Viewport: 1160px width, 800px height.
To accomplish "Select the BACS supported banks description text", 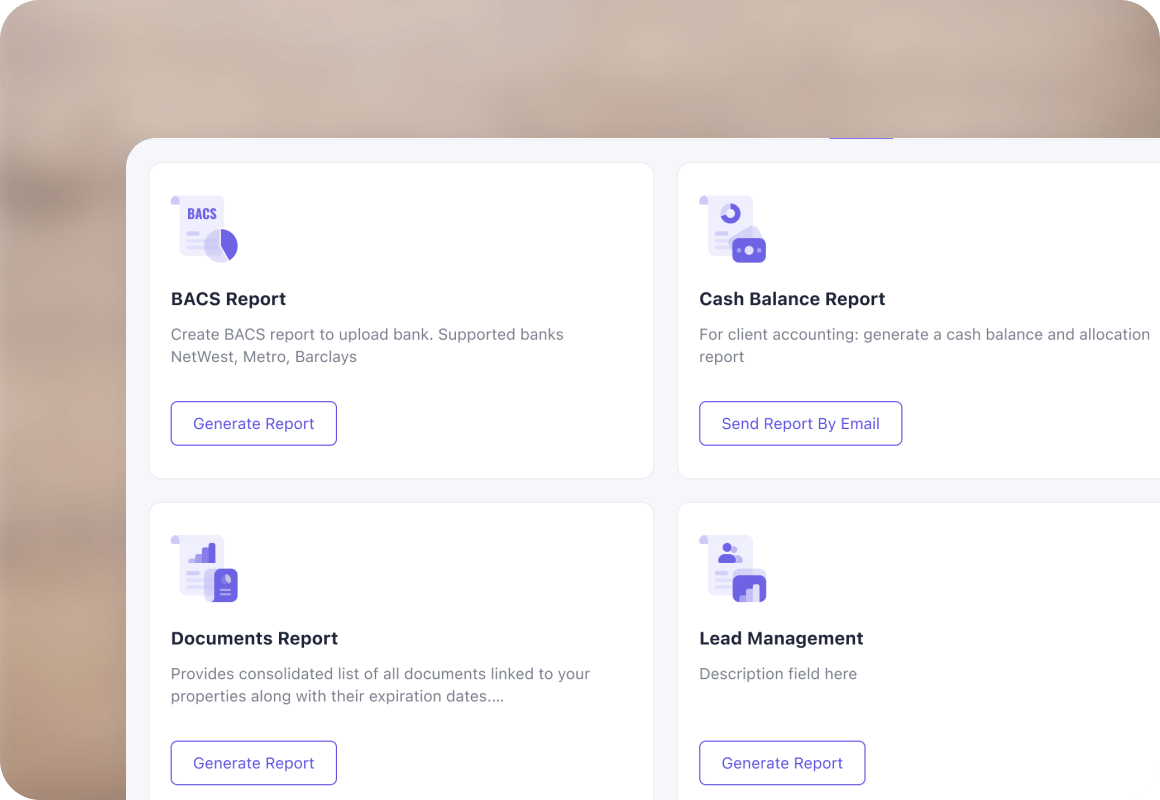I will click(x=367, y=346).
